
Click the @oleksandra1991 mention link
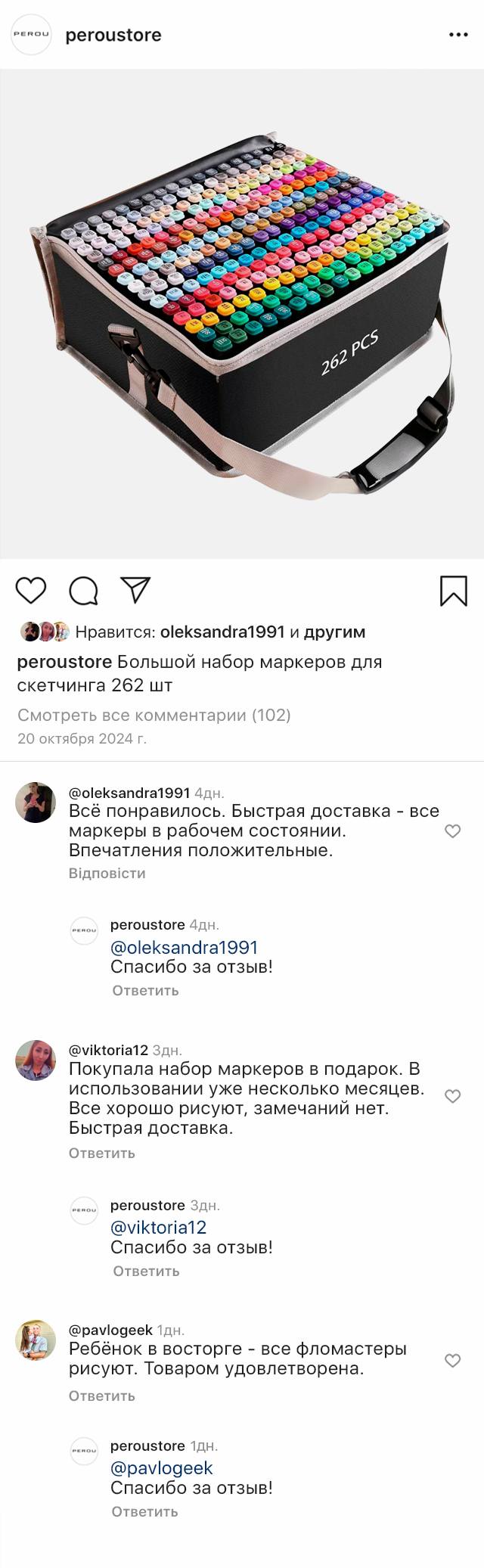click(184, 947)
